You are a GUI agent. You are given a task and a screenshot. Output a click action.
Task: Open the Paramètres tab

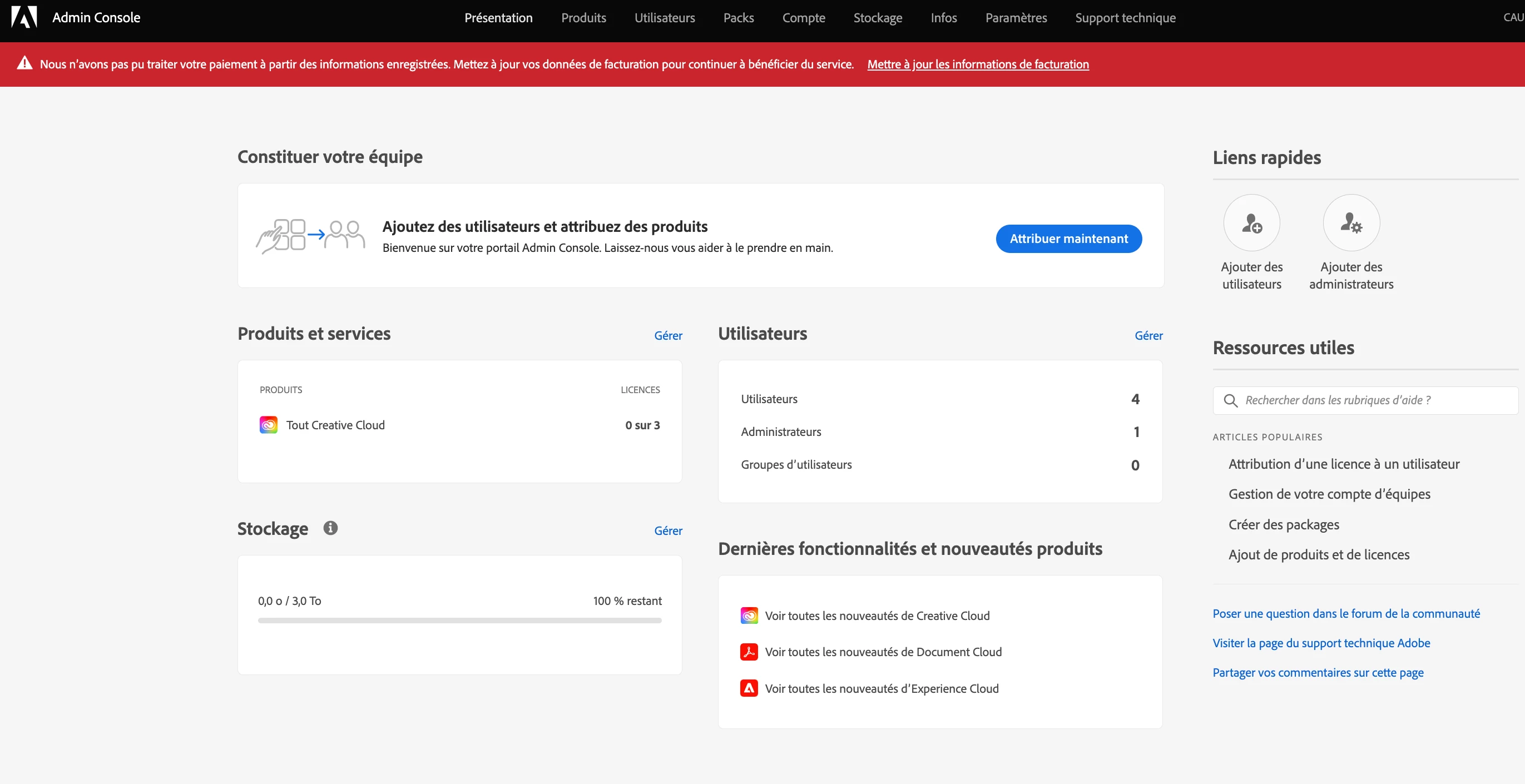click(x=1016, y=18)
